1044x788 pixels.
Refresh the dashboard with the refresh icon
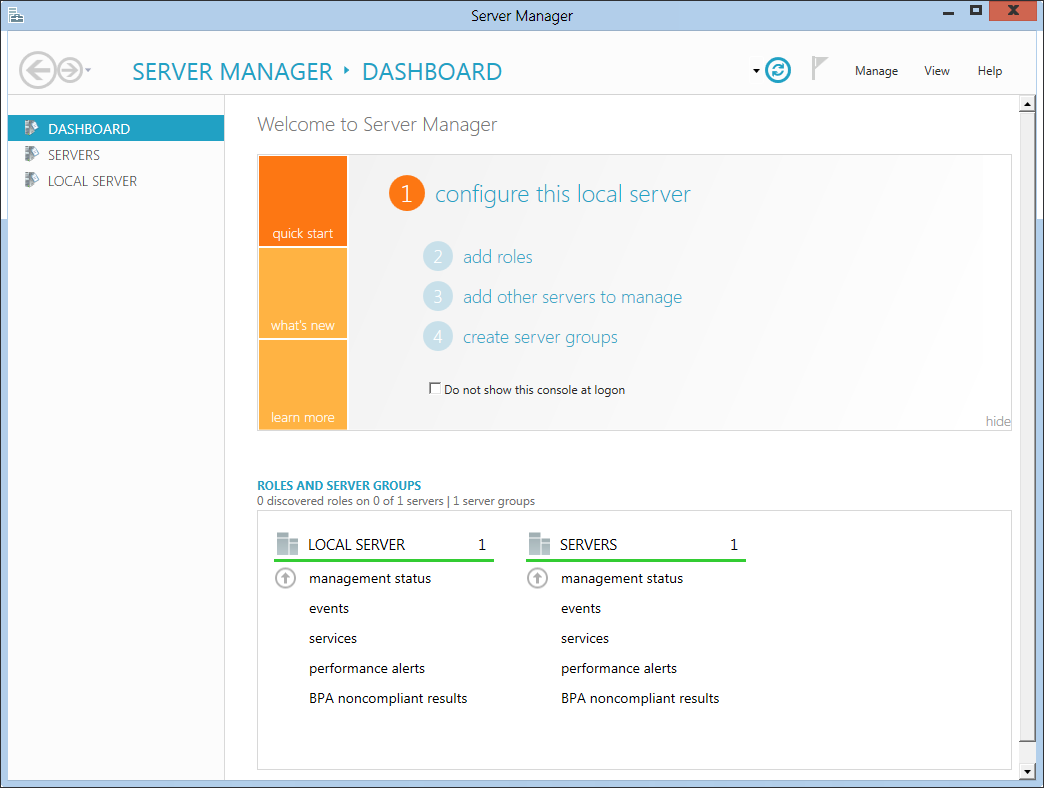[x=778, y=70]
